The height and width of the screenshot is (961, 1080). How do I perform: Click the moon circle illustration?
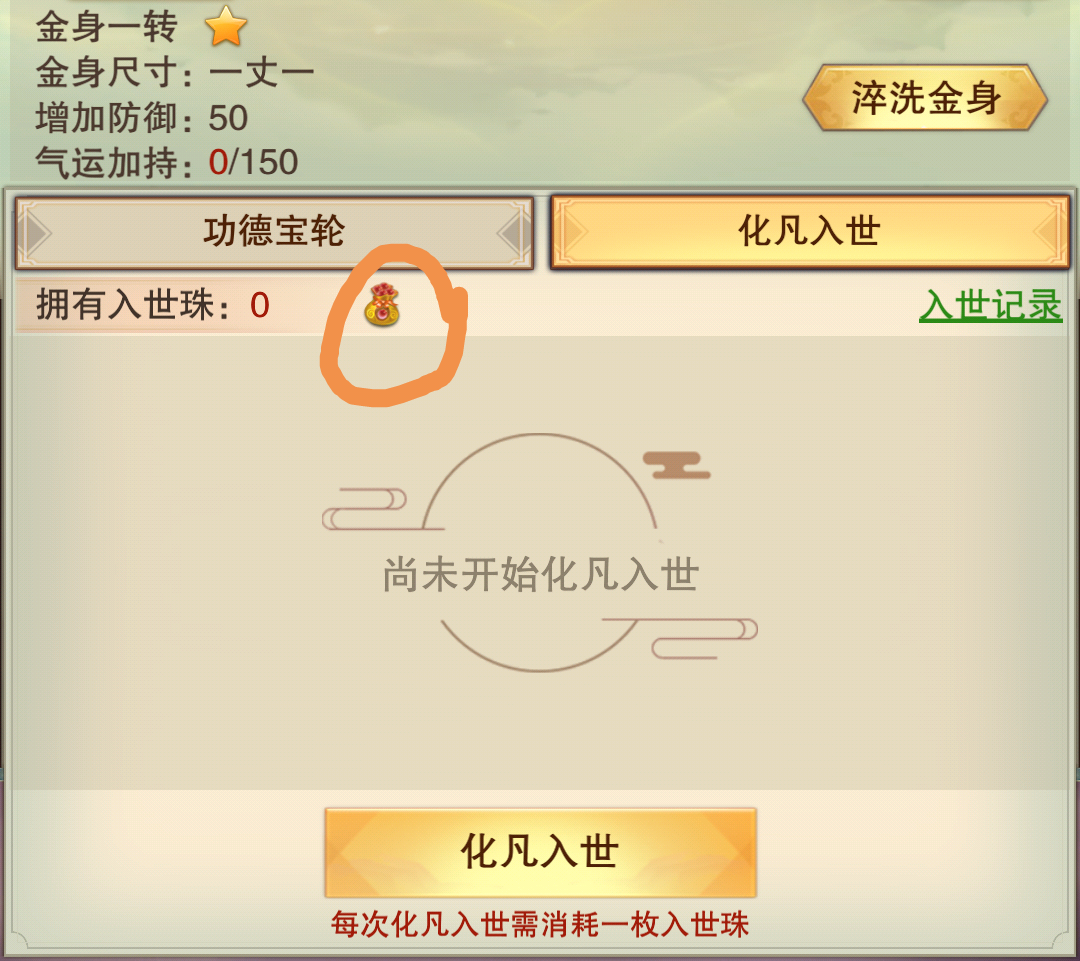(539, 552)
